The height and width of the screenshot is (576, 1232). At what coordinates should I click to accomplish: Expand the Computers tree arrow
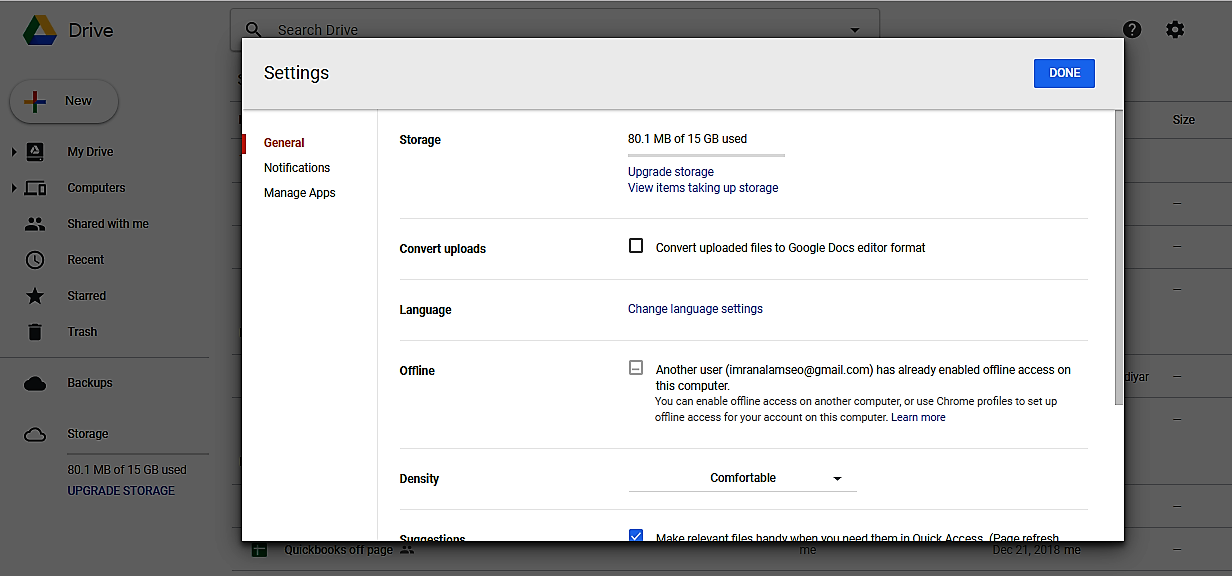pyautogui.click(x=14, y=188)
